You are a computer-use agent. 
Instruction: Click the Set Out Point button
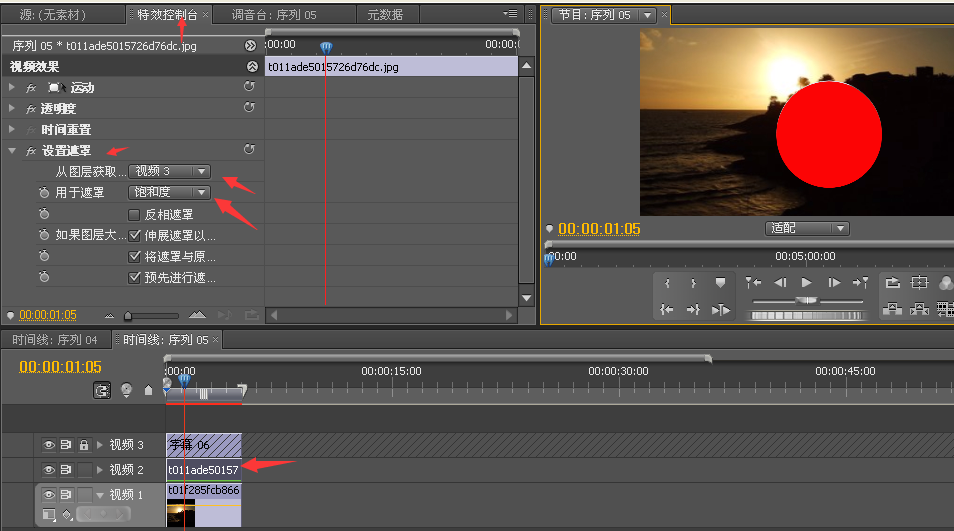click(x=693, y=283)
